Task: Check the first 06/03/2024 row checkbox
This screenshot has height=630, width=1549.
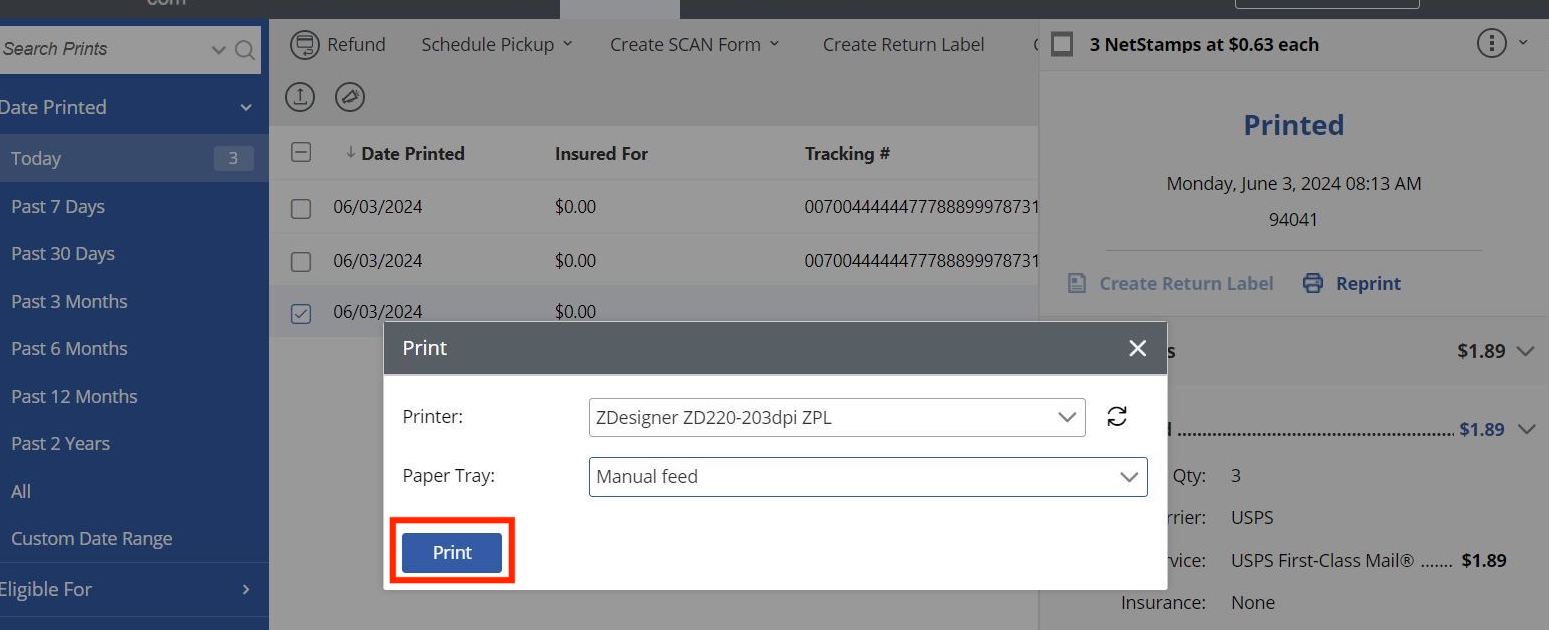Action: 300,208
